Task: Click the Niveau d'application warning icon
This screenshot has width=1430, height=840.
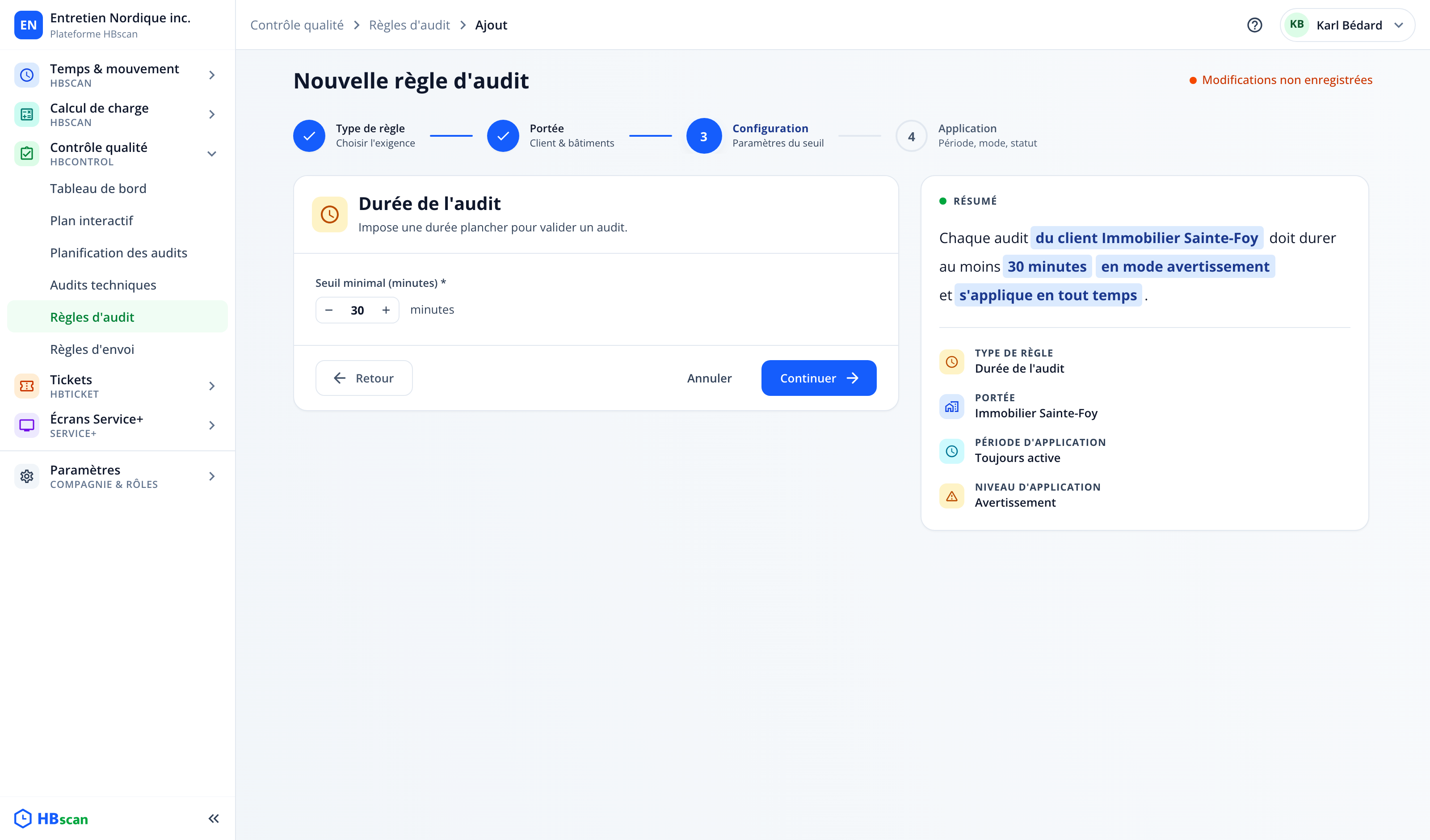Action: [952, 496]
